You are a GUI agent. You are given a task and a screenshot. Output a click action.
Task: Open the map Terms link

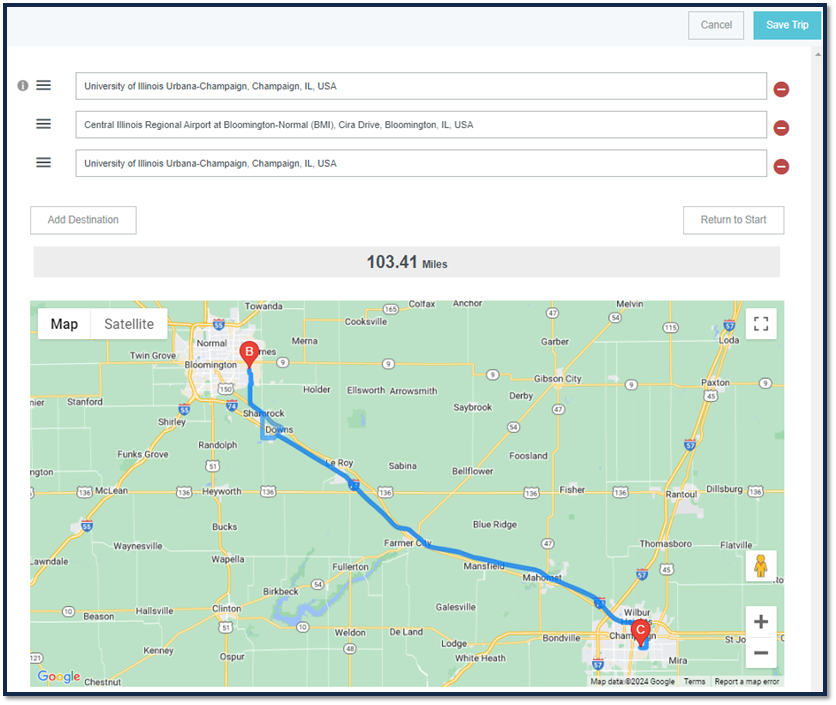pyautogui.click(x=694, y=682)
